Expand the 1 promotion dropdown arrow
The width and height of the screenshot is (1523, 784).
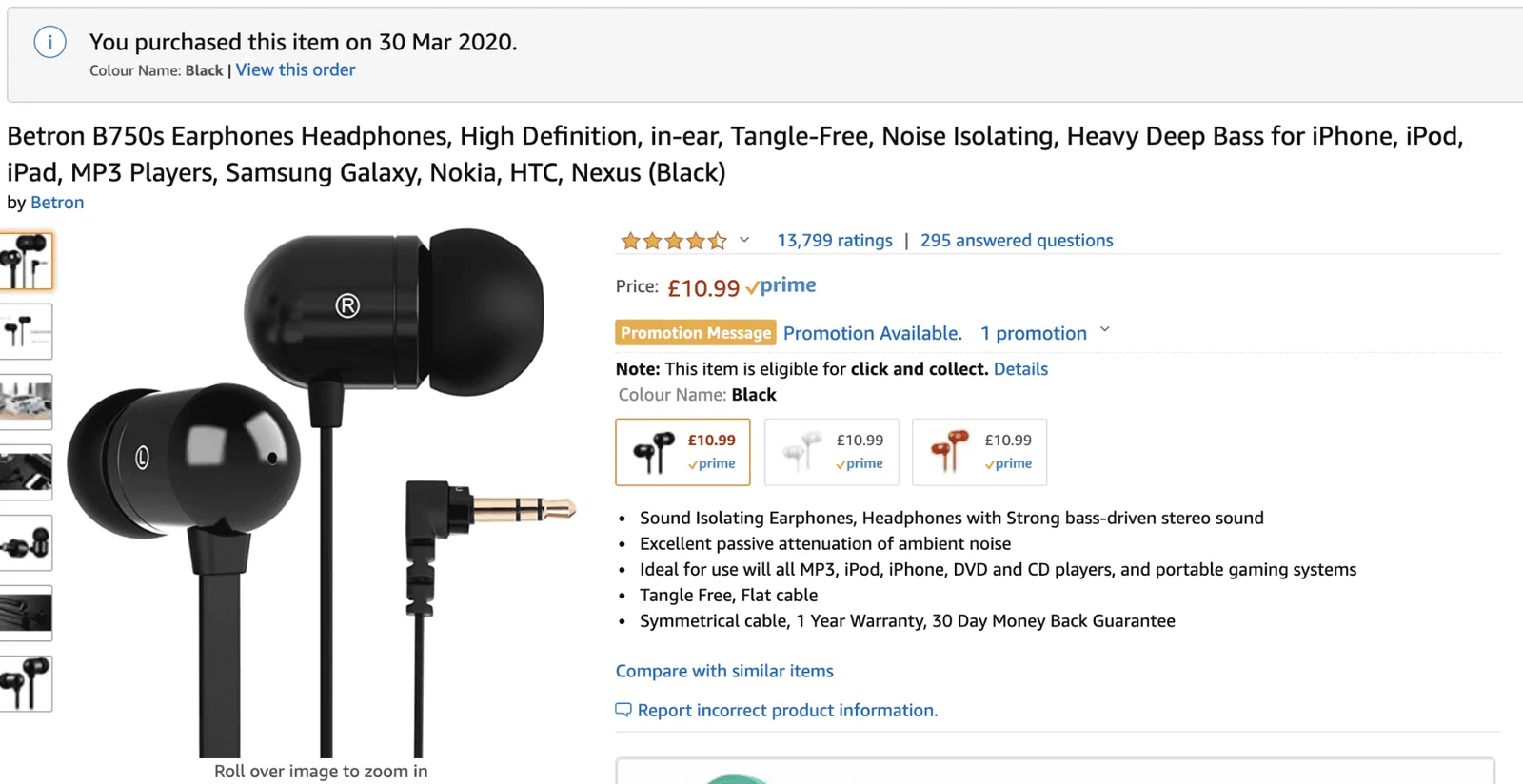(x=1105, y=330)
